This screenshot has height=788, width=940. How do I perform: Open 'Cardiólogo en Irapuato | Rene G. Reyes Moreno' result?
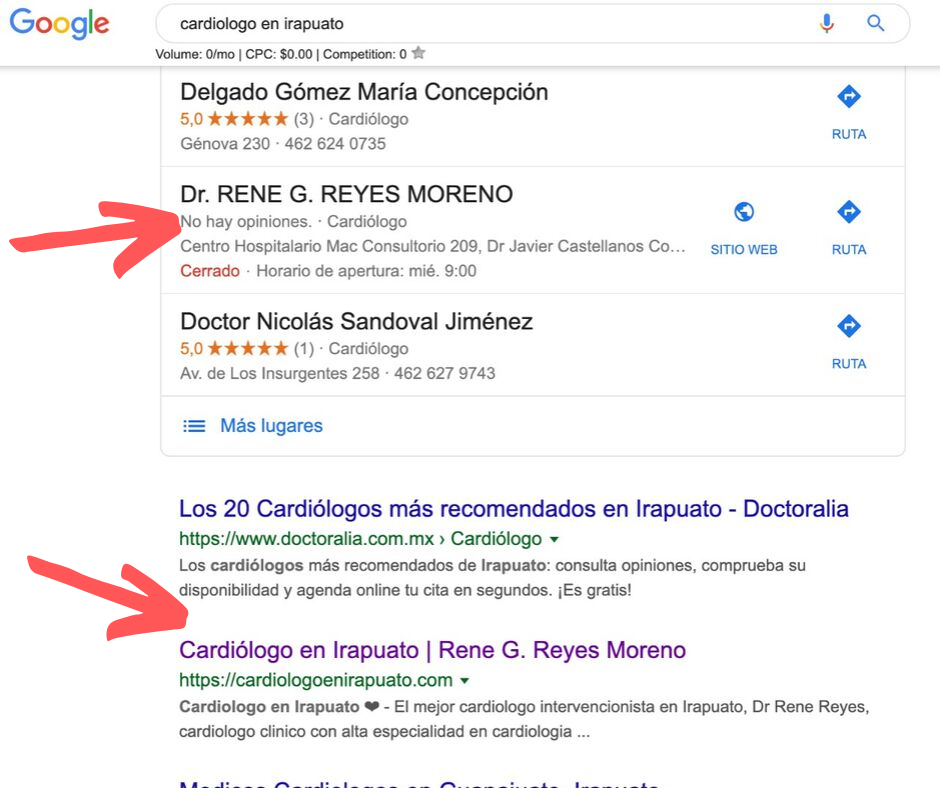(x=432, y=650)
